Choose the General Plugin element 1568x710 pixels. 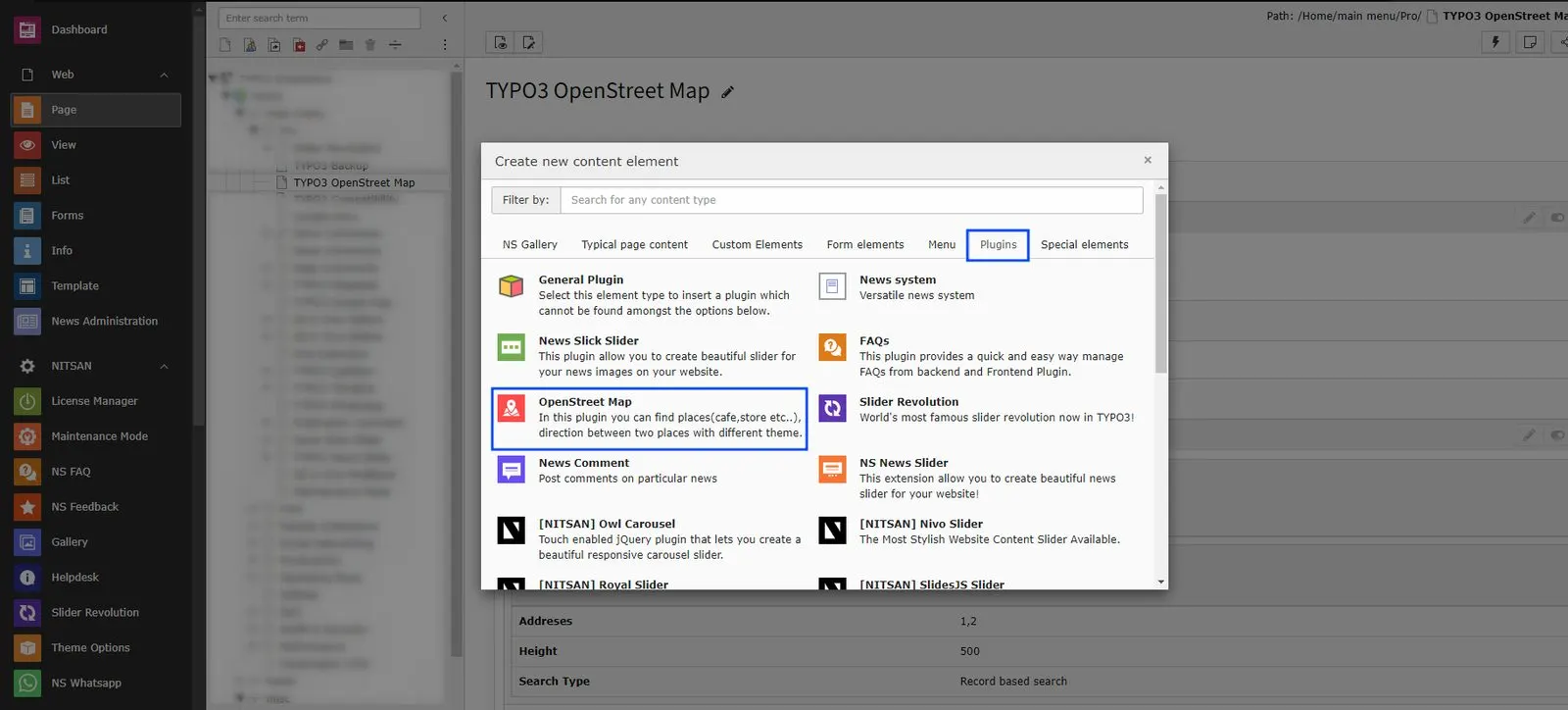tap(650, 295)
